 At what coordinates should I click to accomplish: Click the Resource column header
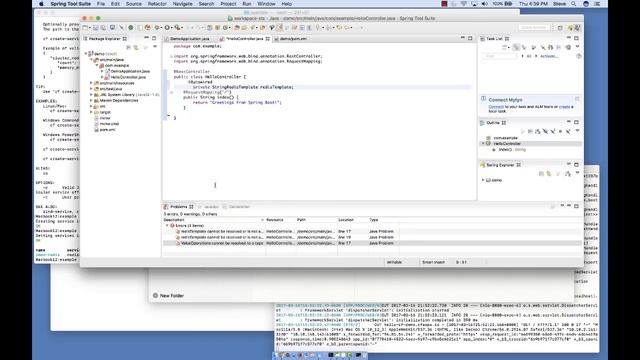[x=275, y=220]
